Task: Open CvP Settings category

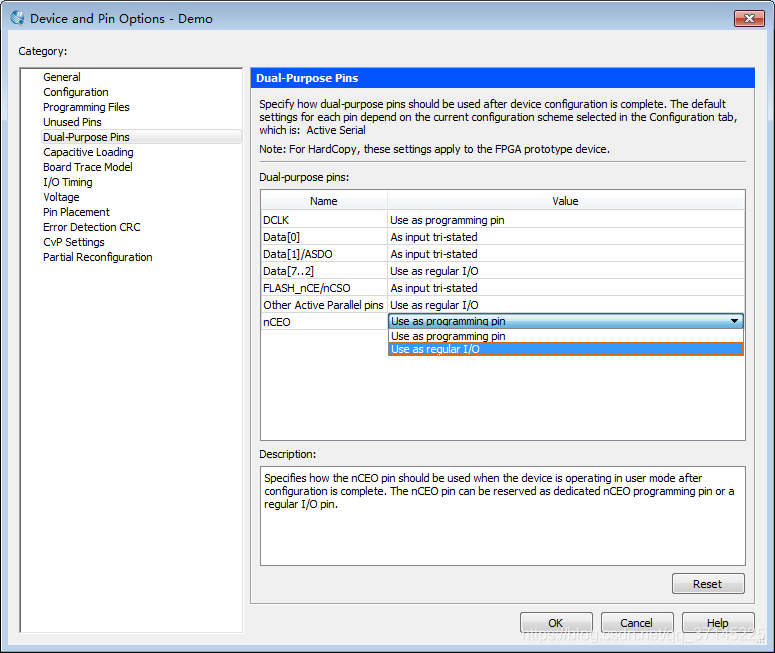Action: pos(74,242)
